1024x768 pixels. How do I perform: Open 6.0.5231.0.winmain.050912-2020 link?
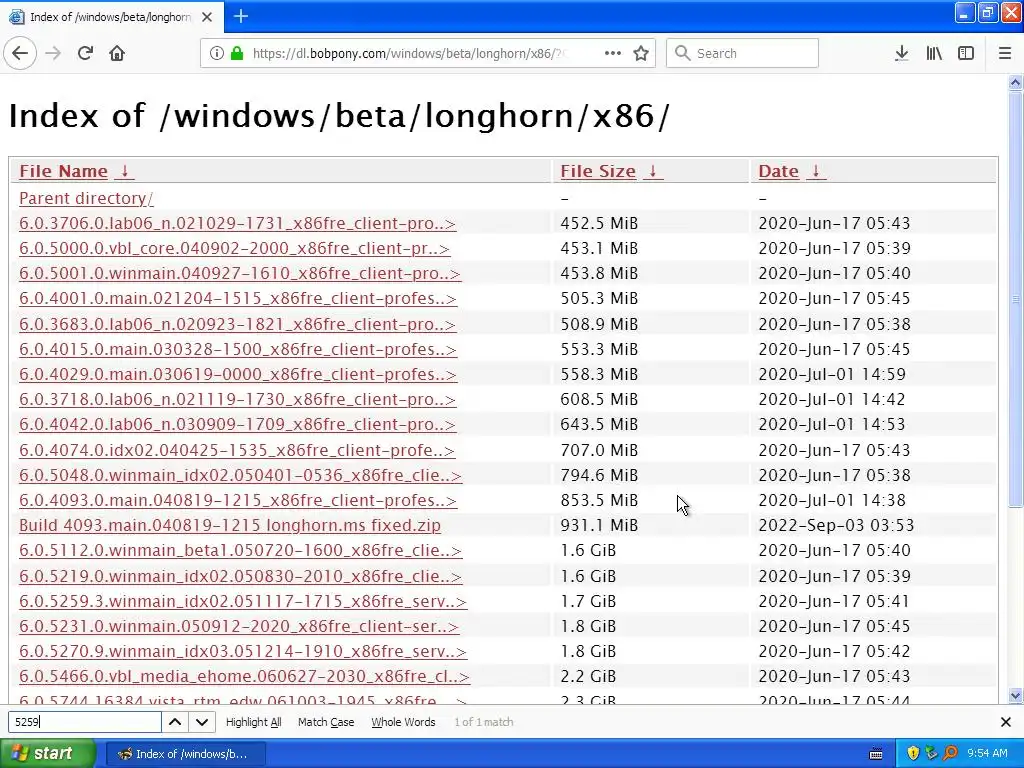[x=239, y=626]
